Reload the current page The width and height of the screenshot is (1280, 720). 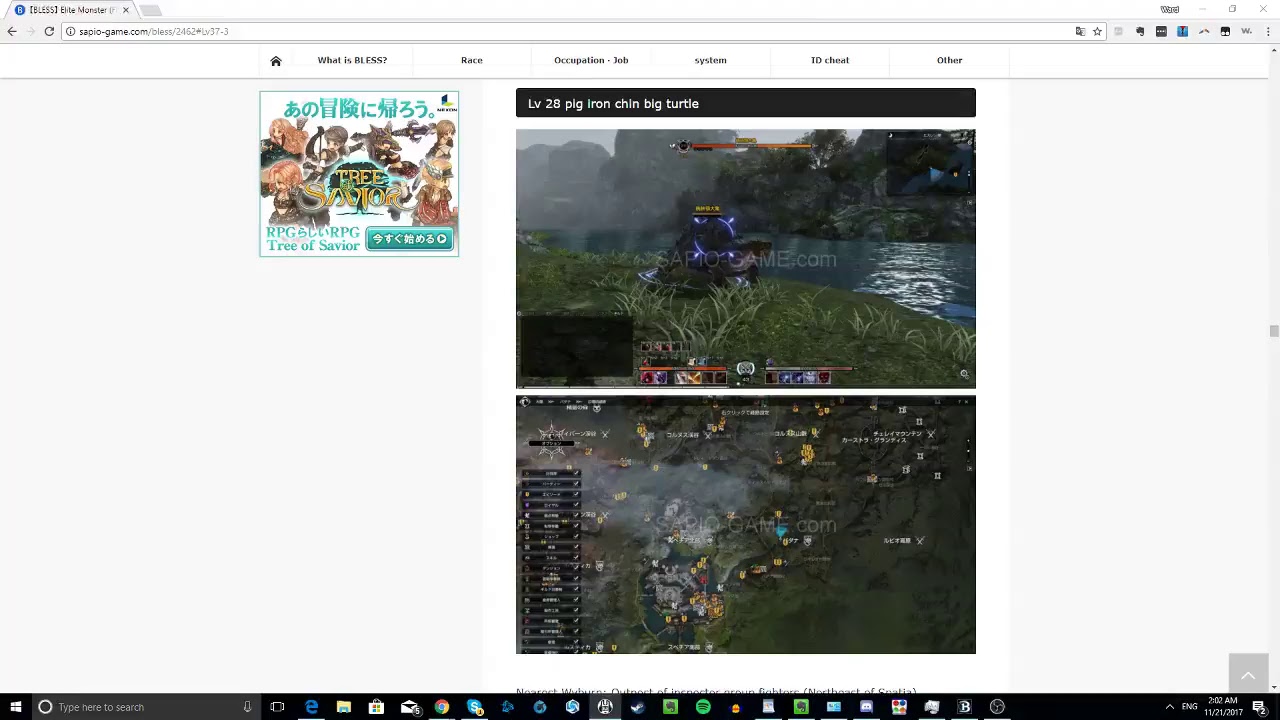(49, 31)
